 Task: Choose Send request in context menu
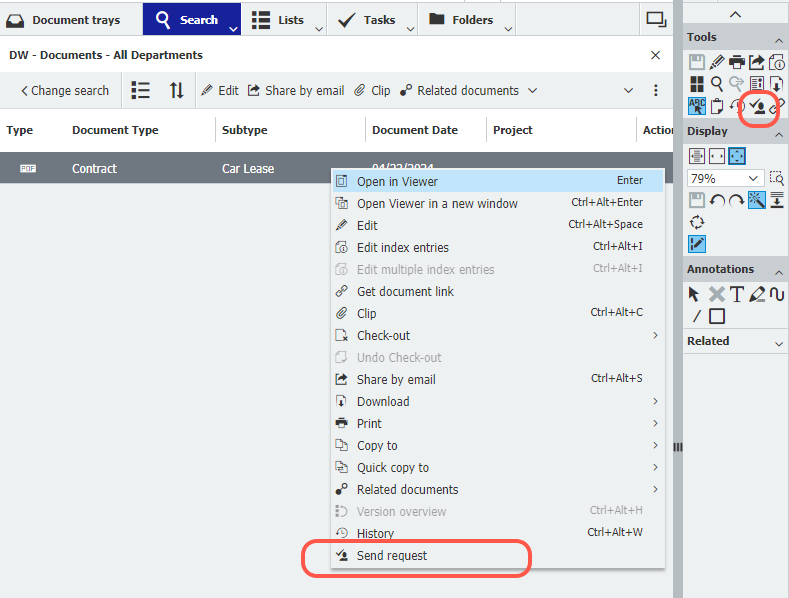click(498, 556)
